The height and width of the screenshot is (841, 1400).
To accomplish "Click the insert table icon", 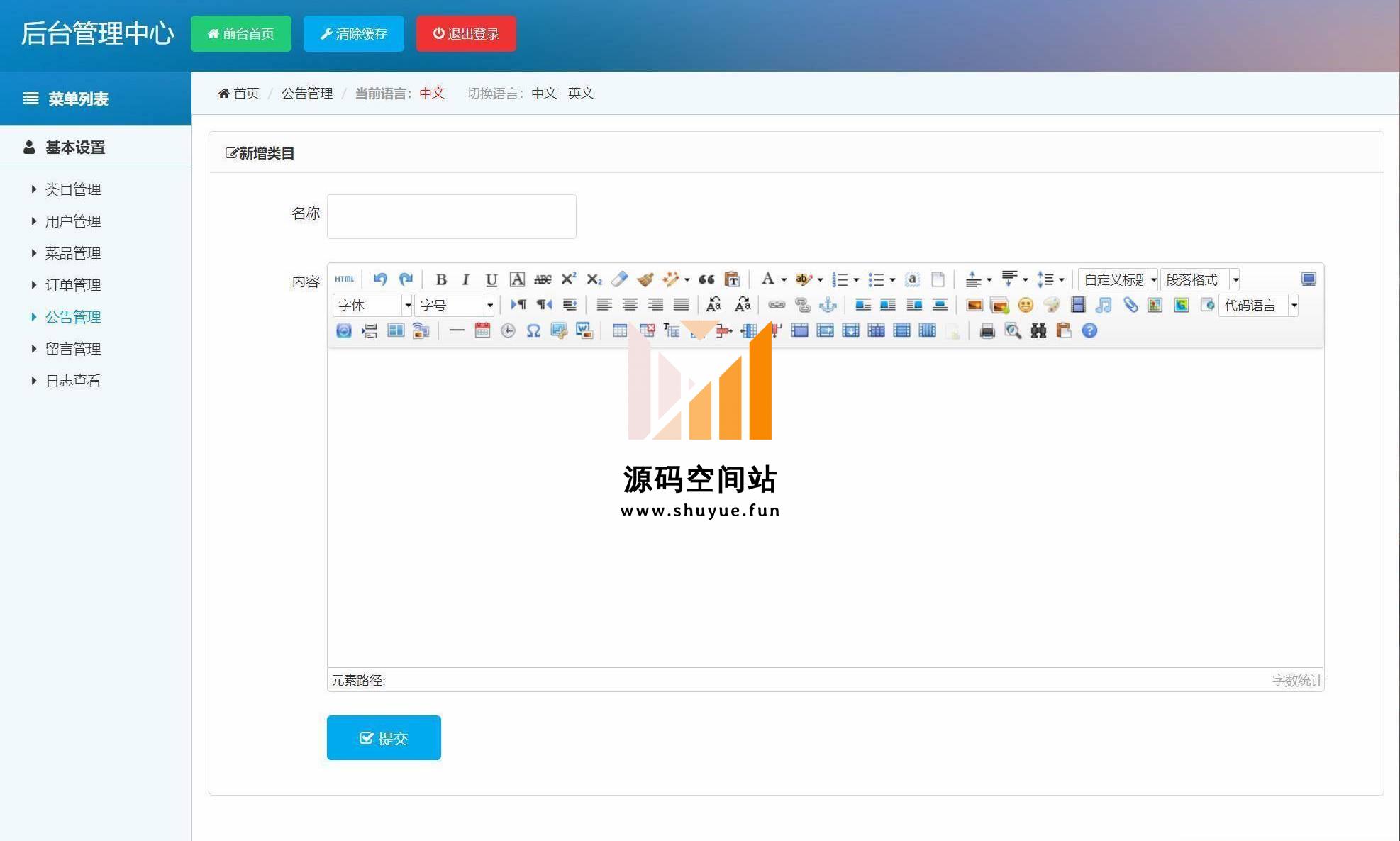I will coord(620,330).
